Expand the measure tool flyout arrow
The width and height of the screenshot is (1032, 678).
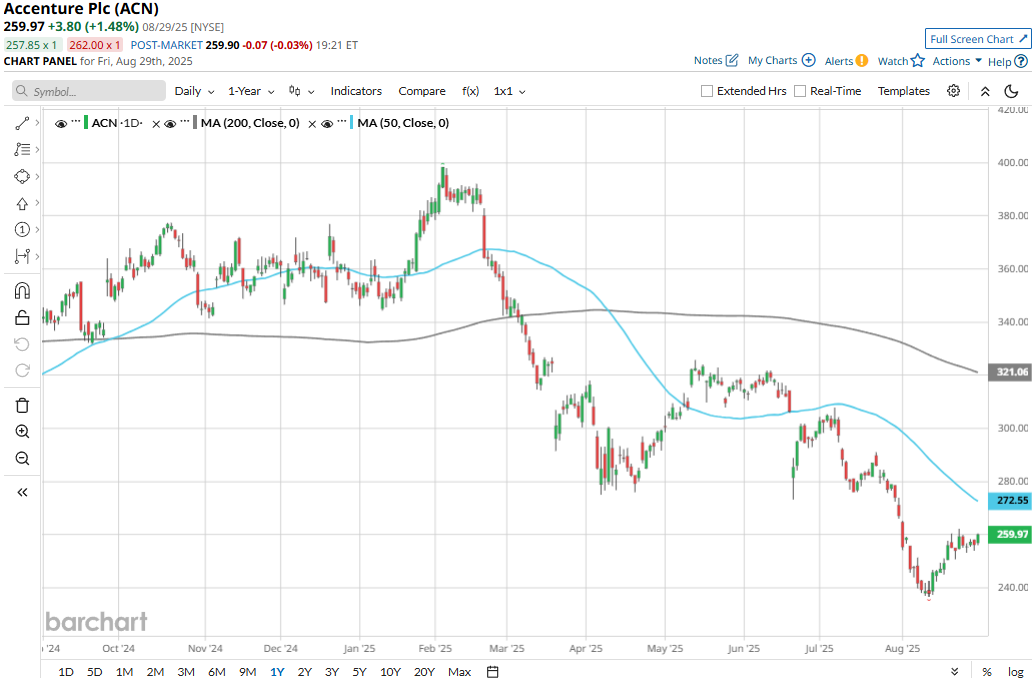pyautogui.click(x=37, y=256)
